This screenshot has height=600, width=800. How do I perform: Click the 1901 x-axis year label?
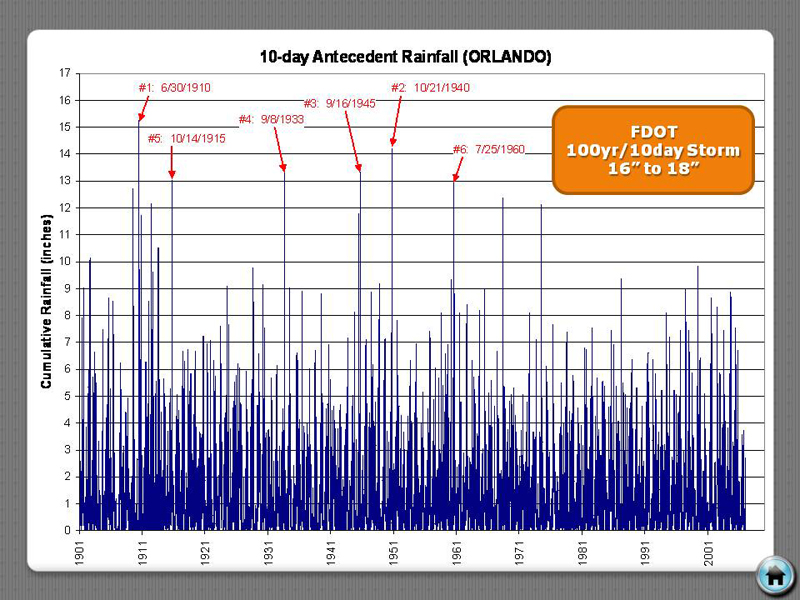[x=80, y=554]
